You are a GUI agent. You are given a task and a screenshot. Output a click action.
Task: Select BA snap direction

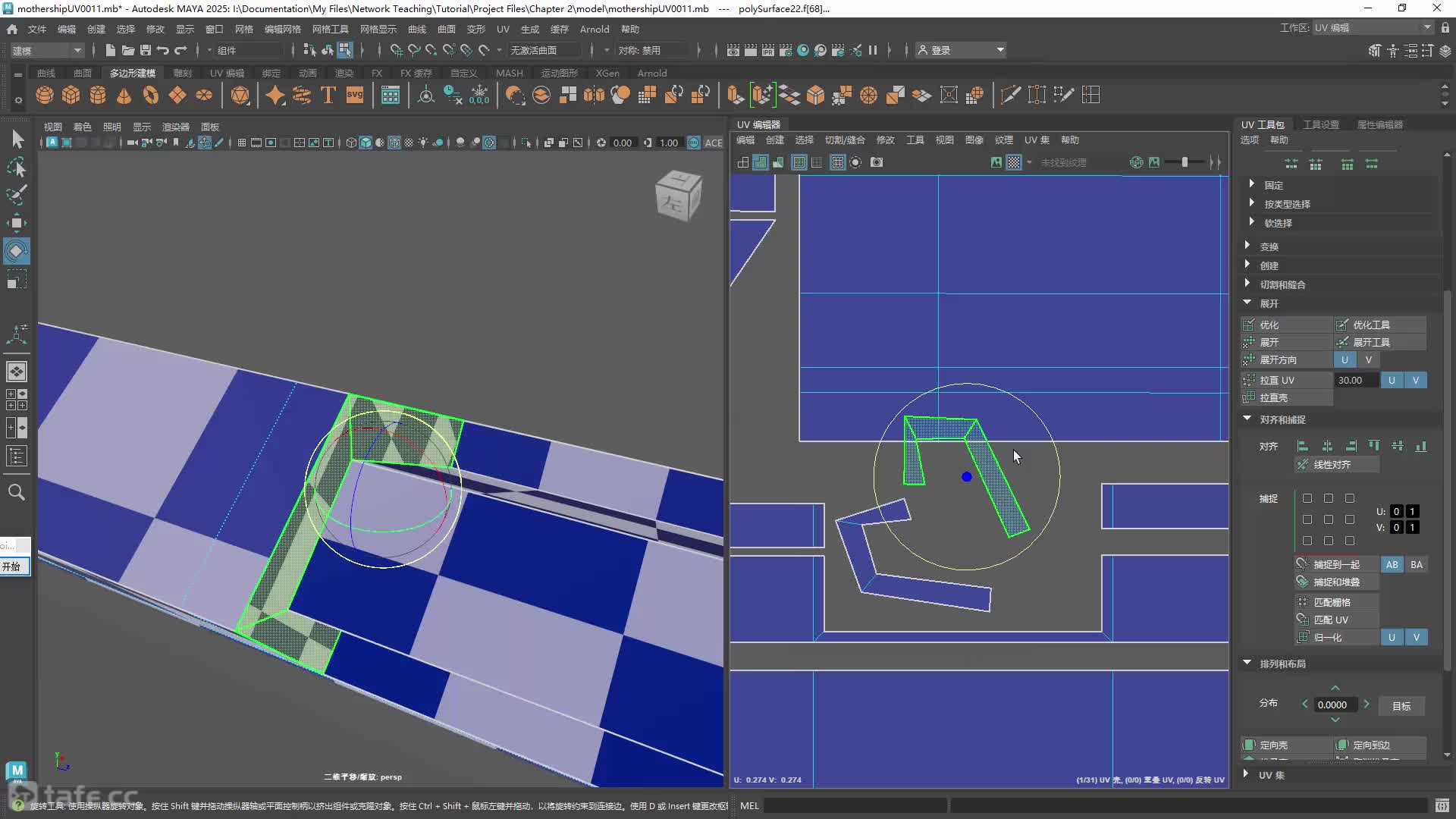coord(1417,564)
